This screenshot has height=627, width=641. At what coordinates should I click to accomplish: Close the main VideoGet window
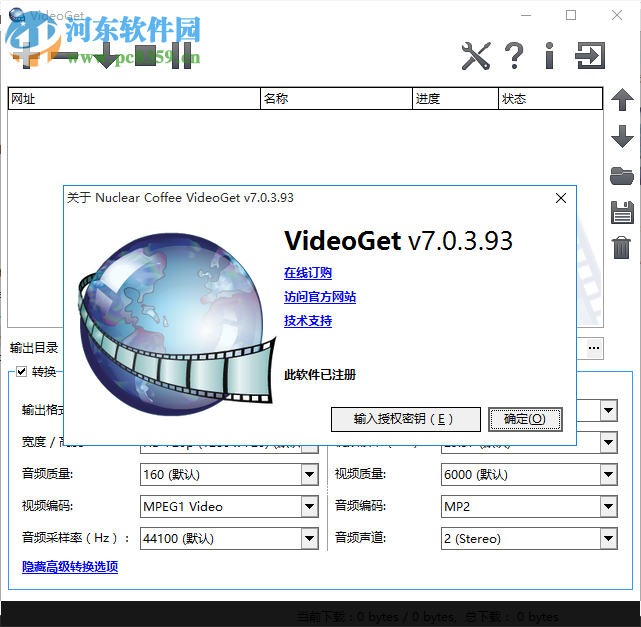coord(616,16)
